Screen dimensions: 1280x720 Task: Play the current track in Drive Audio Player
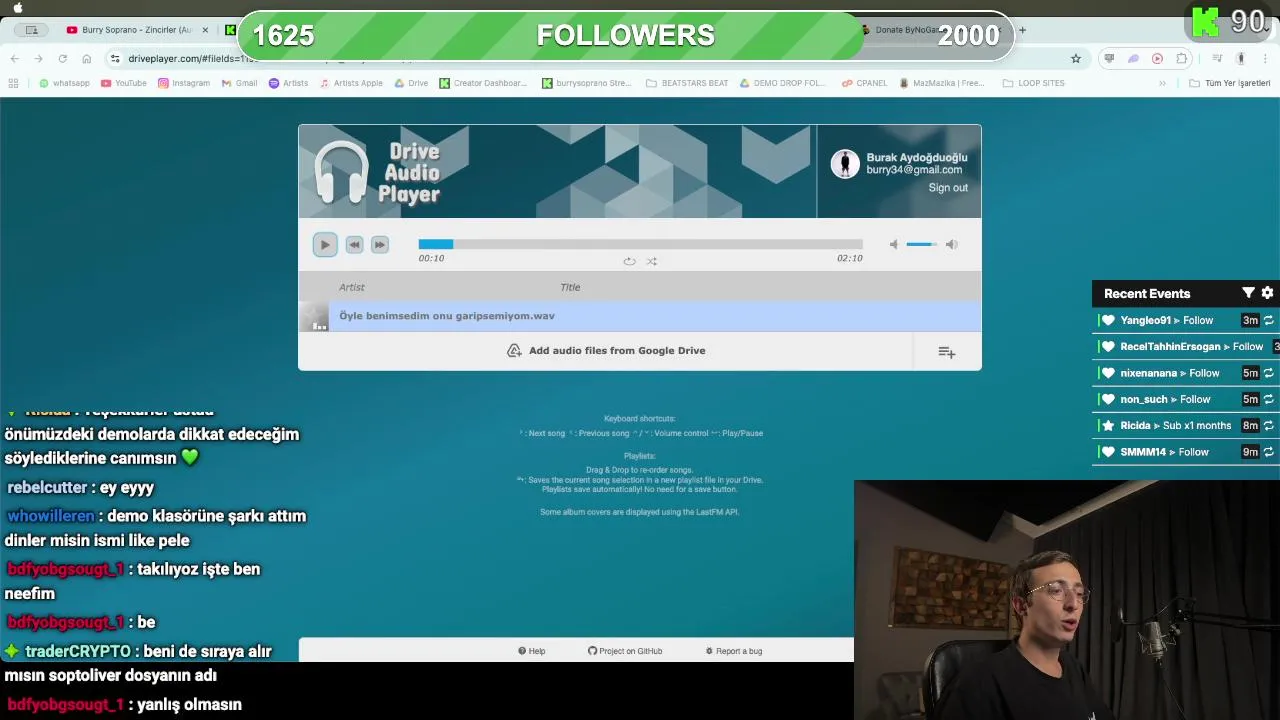tap(325, 245)
